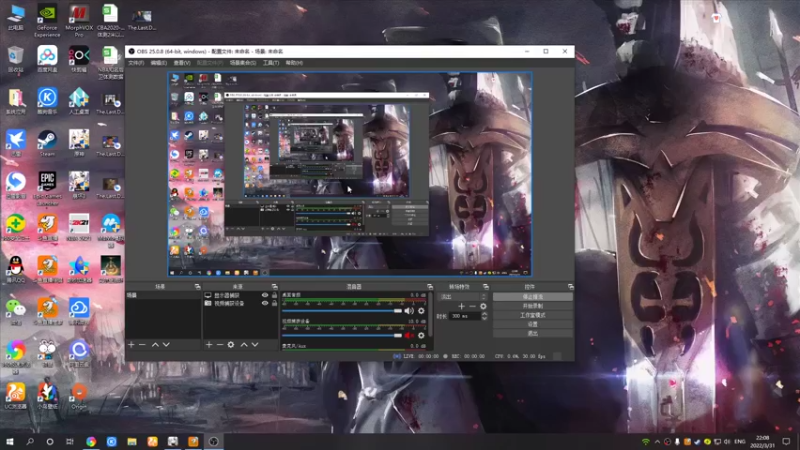Screen dimensions: 800x450
Task: Select the display capture source row
Action: (x=240, y=295)
